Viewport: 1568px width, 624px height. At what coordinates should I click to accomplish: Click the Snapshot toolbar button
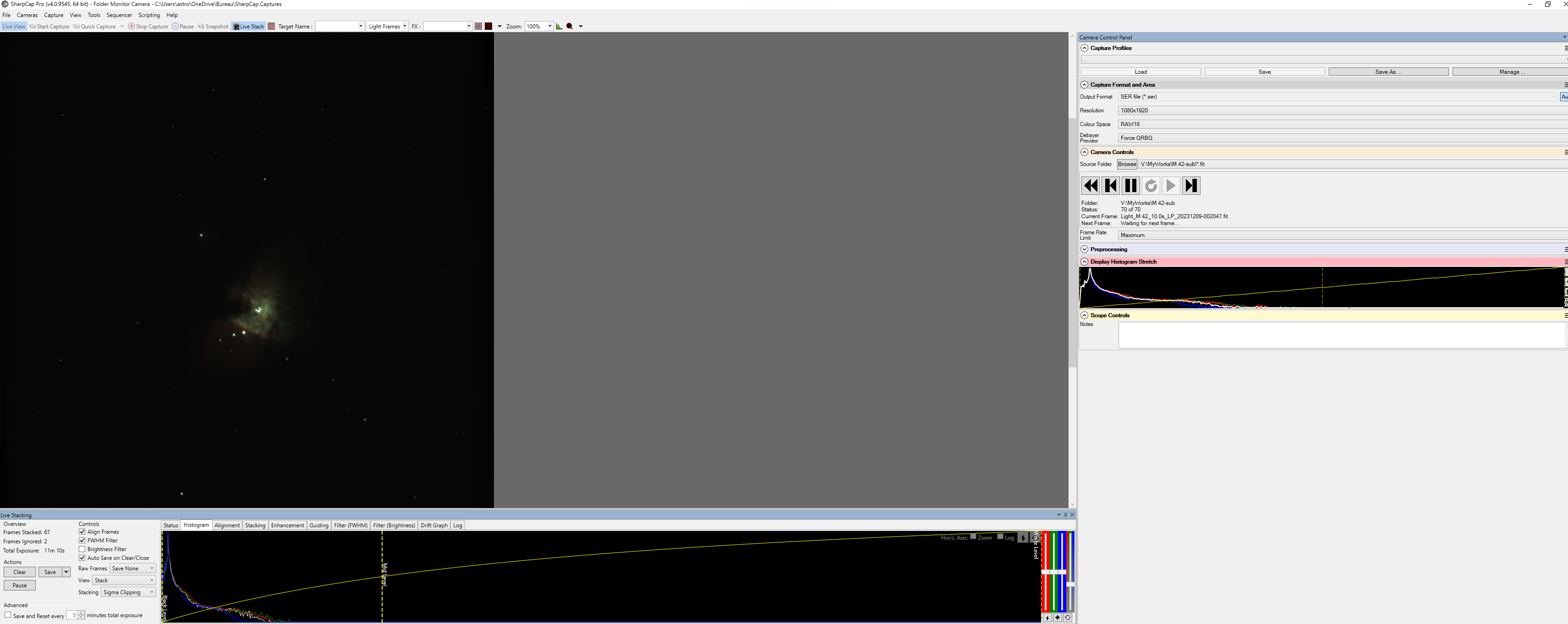(213, 26)
